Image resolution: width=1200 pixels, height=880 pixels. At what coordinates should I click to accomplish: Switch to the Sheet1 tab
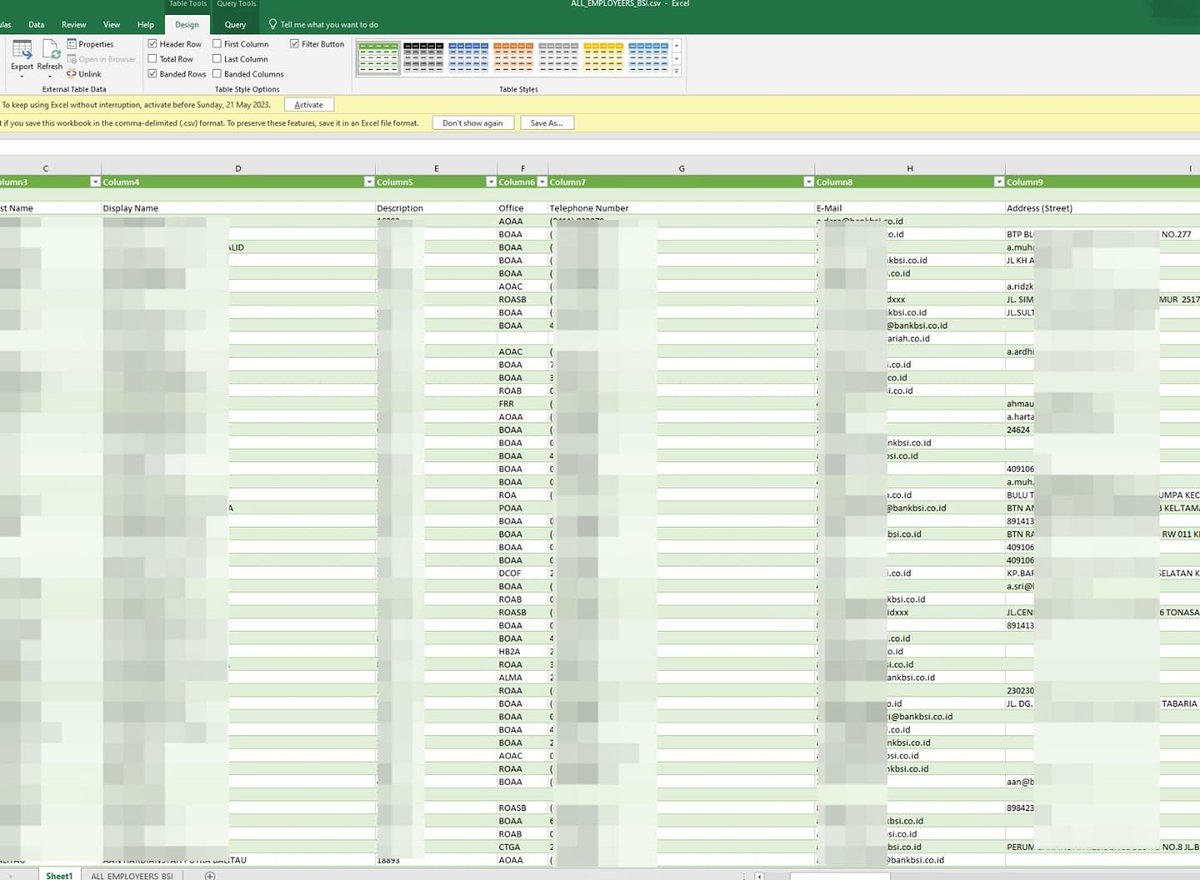click(59, 876)
